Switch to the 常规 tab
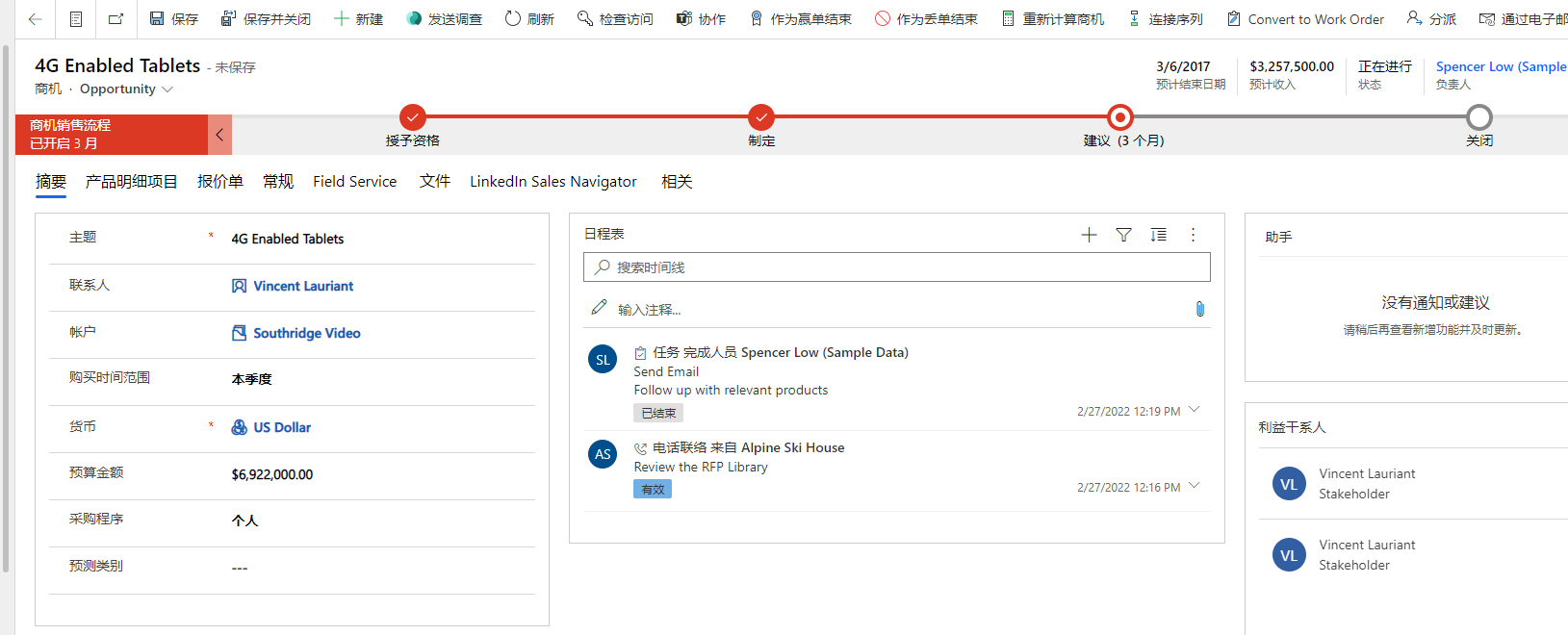The image size is (1568, 635). 278,181
